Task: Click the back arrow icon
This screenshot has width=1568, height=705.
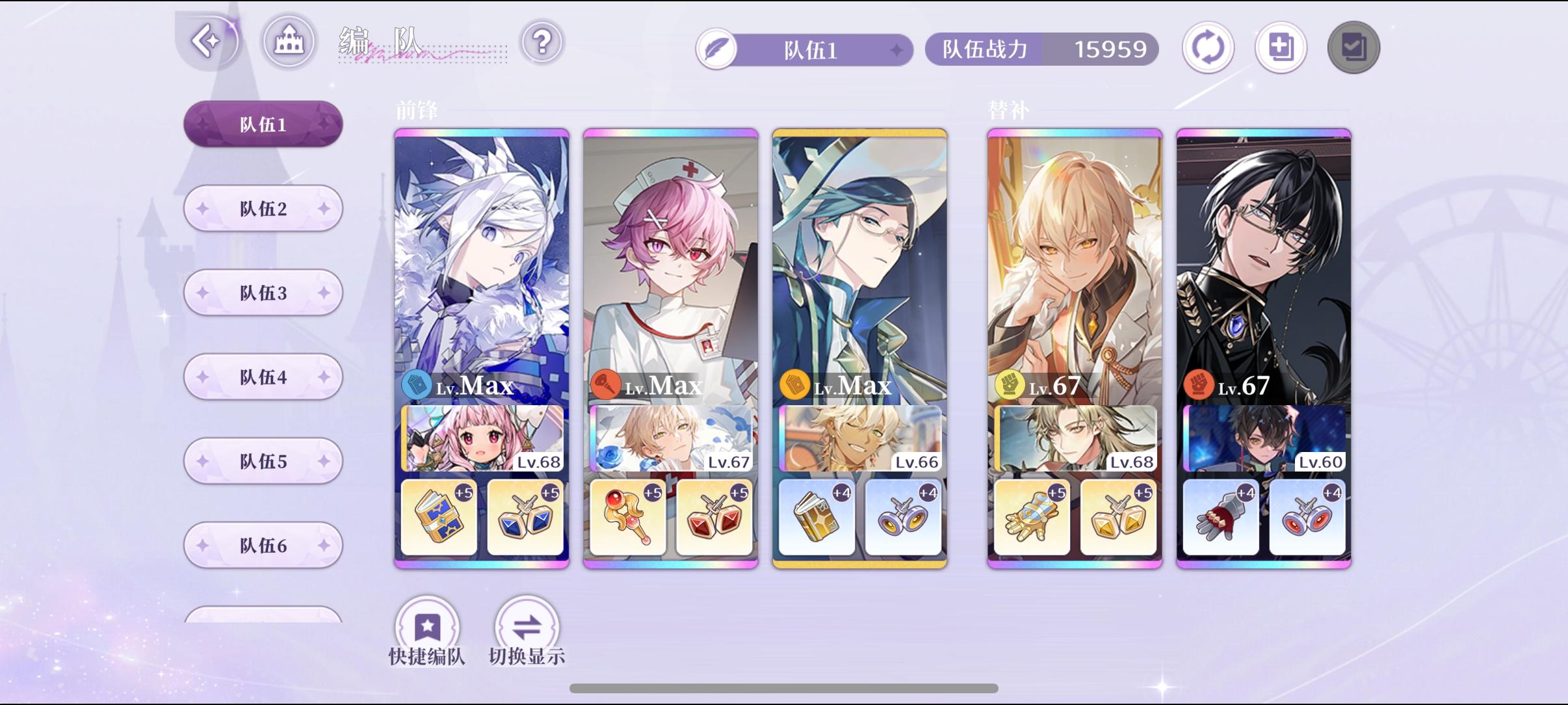Action: point(207,42)
